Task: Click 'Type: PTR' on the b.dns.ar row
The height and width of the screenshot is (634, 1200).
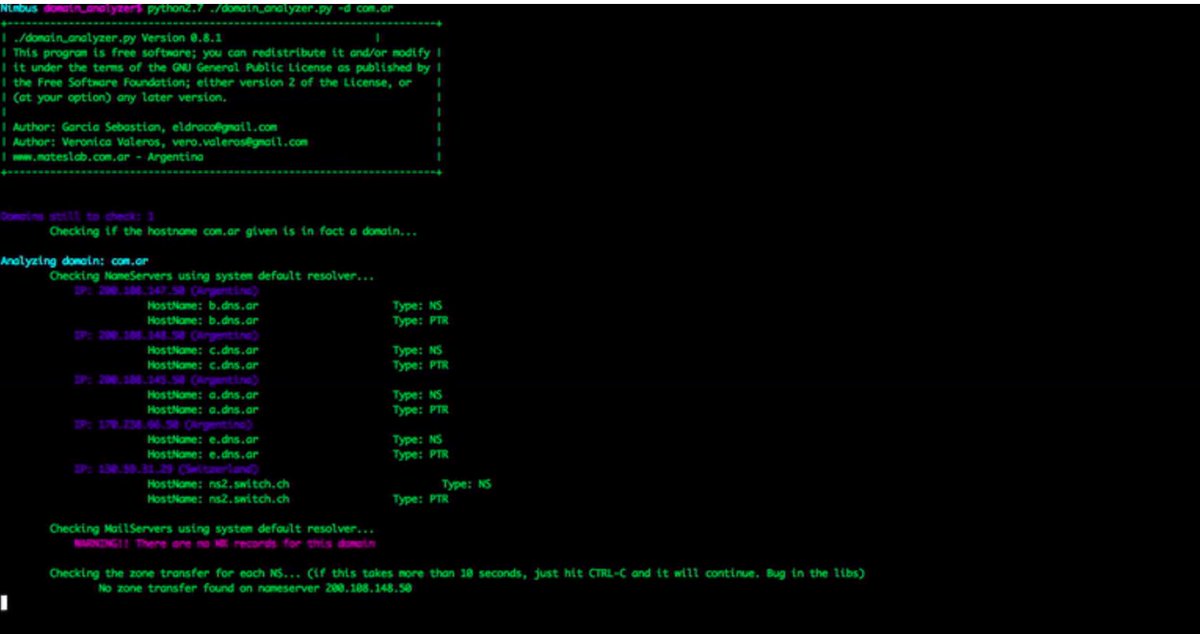Action: pos(421,320)
